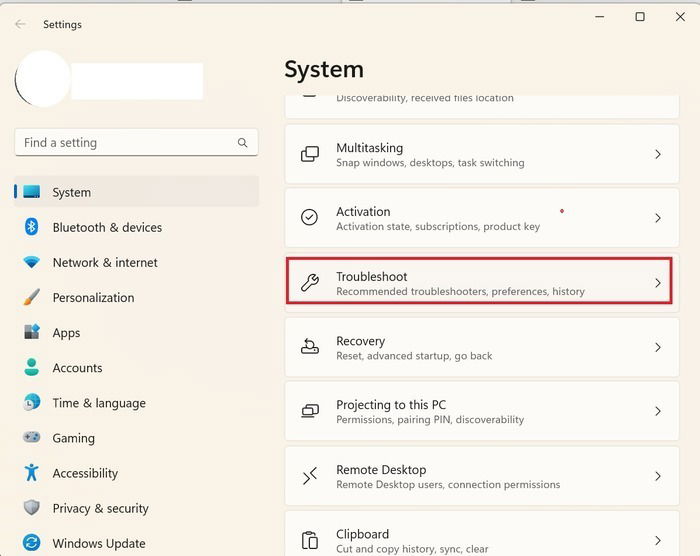Close the Settings window
Viewport: 700px width, 556px height.
click(680, 17)
